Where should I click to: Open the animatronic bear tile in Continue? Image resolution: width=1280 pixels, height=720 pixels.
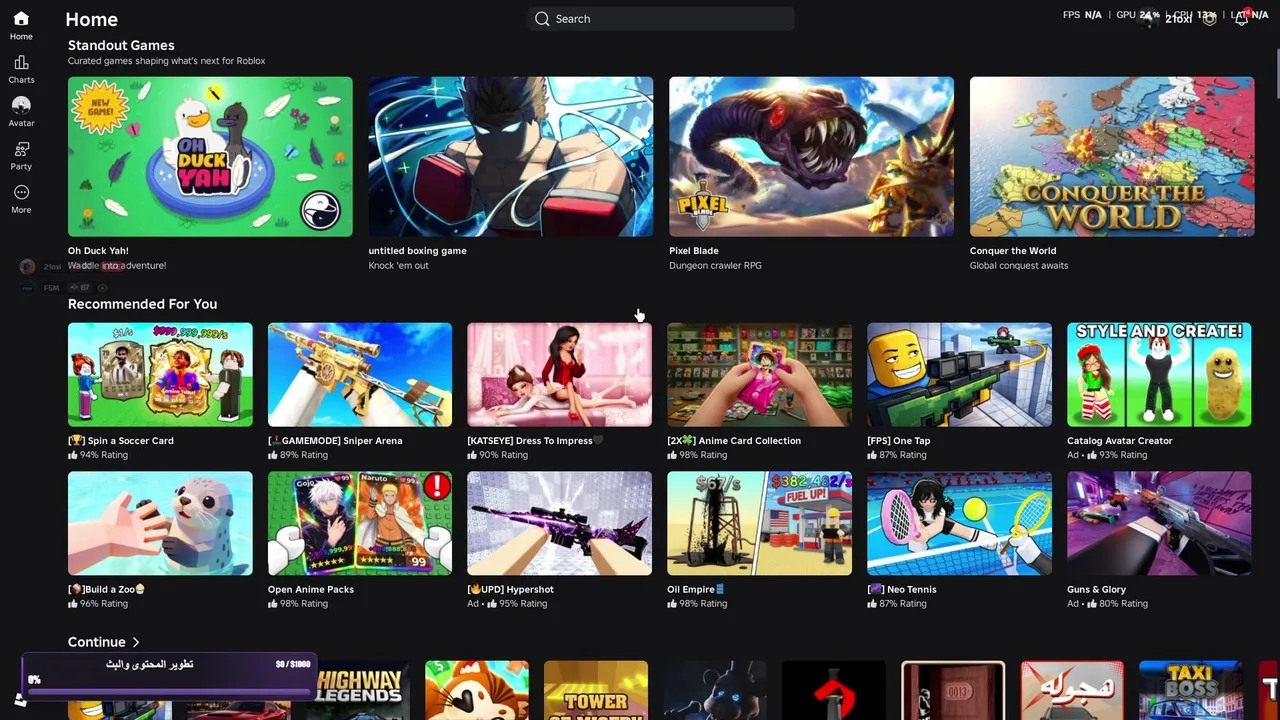(715, 690)
